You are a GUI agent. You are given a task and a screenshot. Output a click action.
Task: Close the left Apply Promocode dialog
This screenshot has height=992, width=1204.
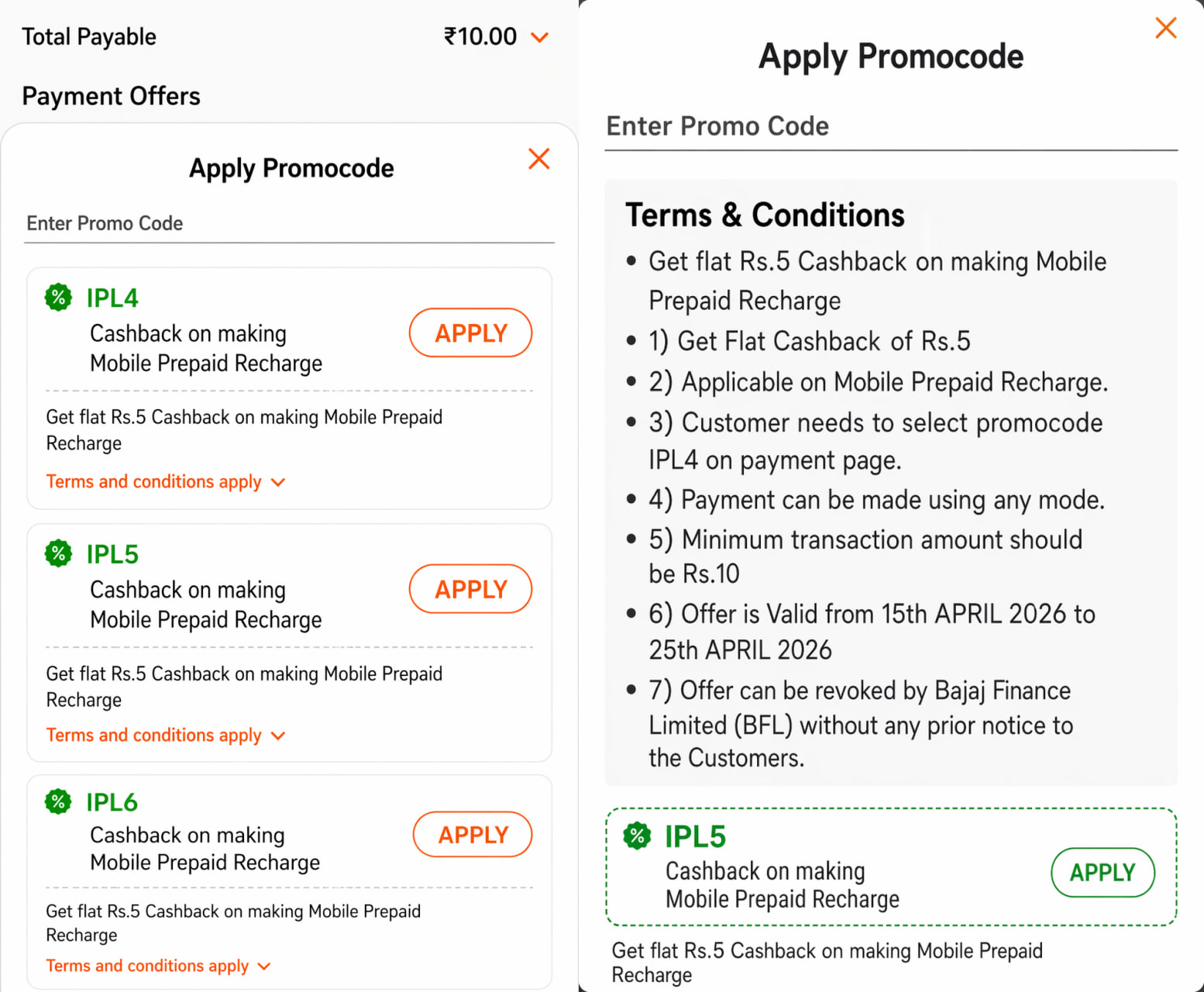pyautogui.click(x=538, y=159)
